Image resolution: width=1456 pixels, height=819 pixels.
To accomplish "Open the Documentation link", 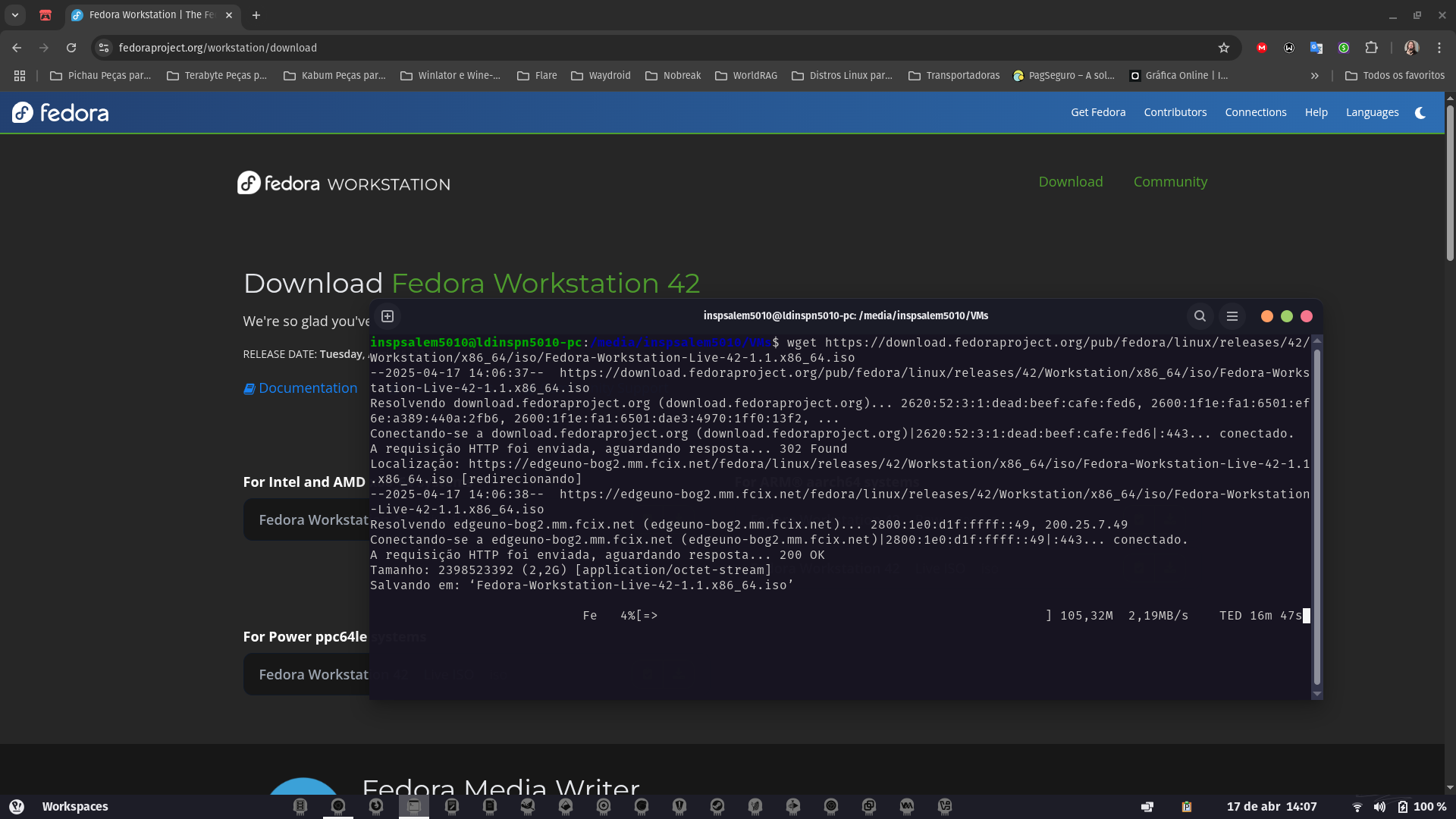I will [300, 388].
